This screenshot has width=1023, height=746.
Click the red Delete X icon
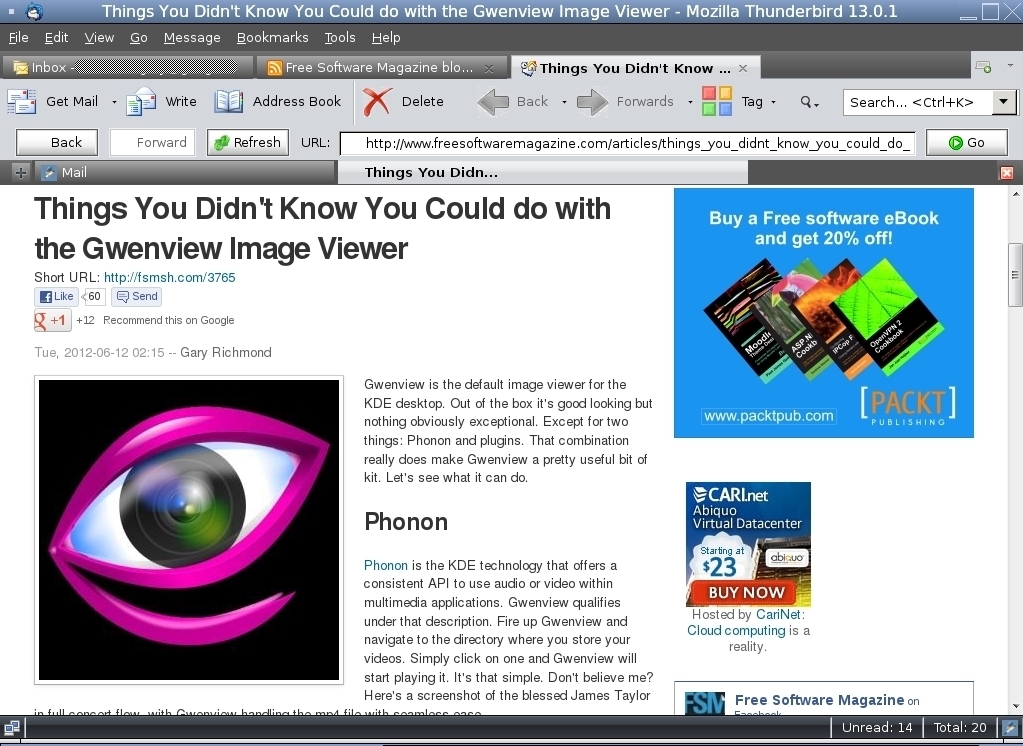[377, 102]
